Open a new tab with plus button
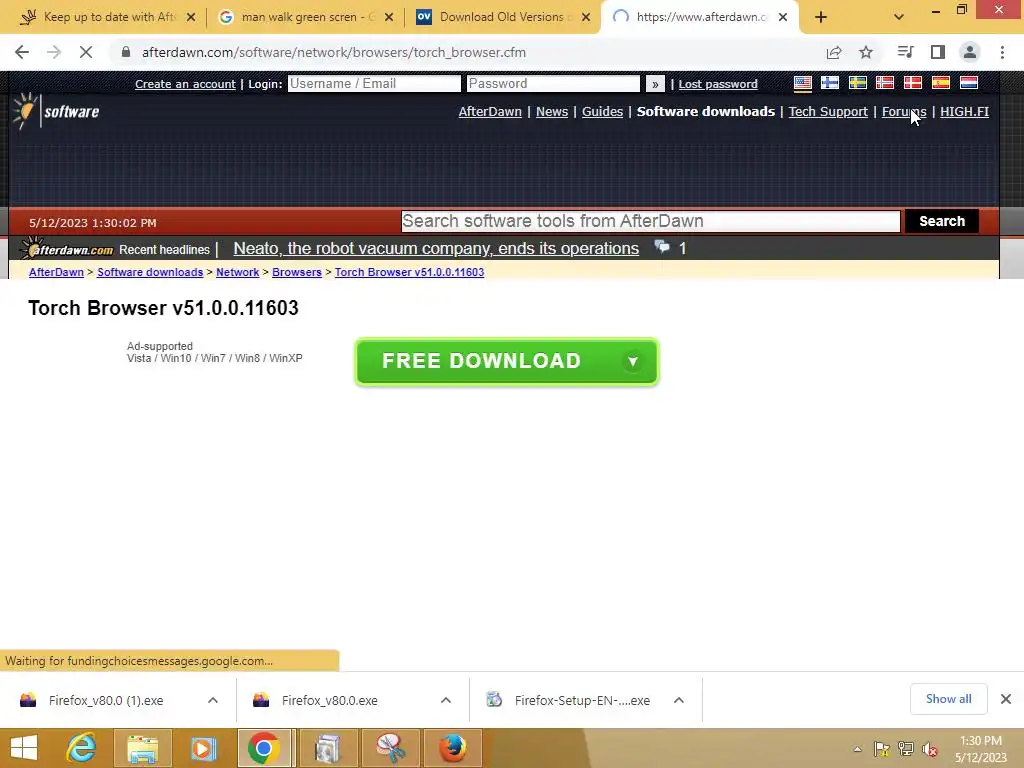Image resolution: width=1024 pixels, height=768 pixels. click(x=821, y=17)
